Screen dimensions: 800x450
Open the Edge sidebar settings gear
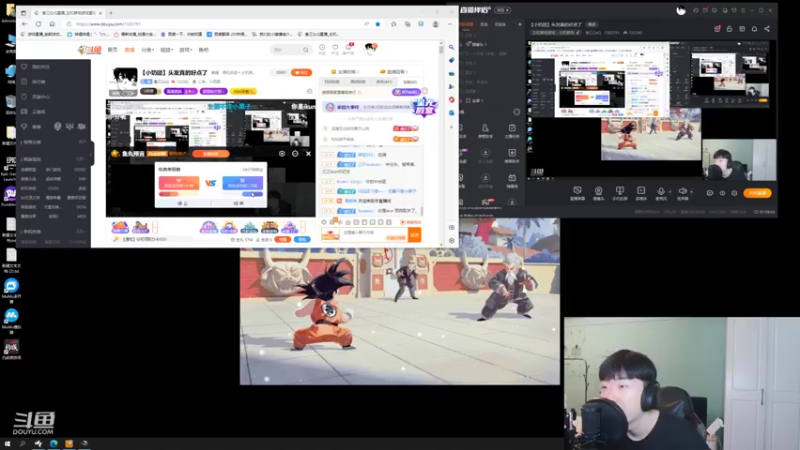pos(452,240)
